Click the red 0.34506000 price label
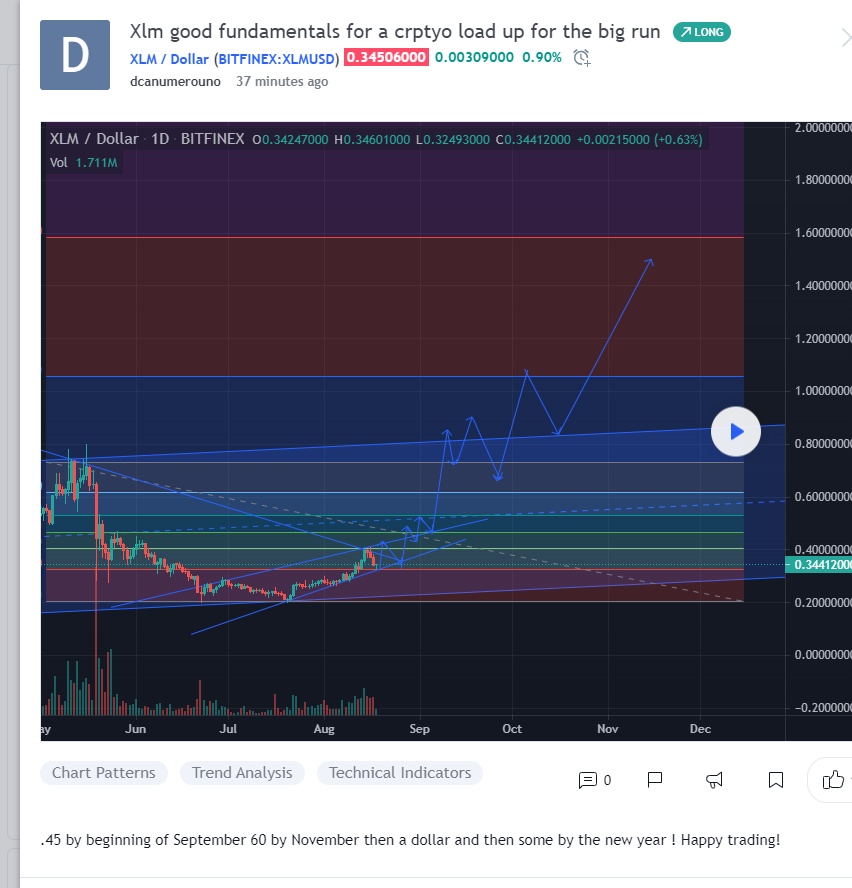852x888 pixels. (386, 57)
